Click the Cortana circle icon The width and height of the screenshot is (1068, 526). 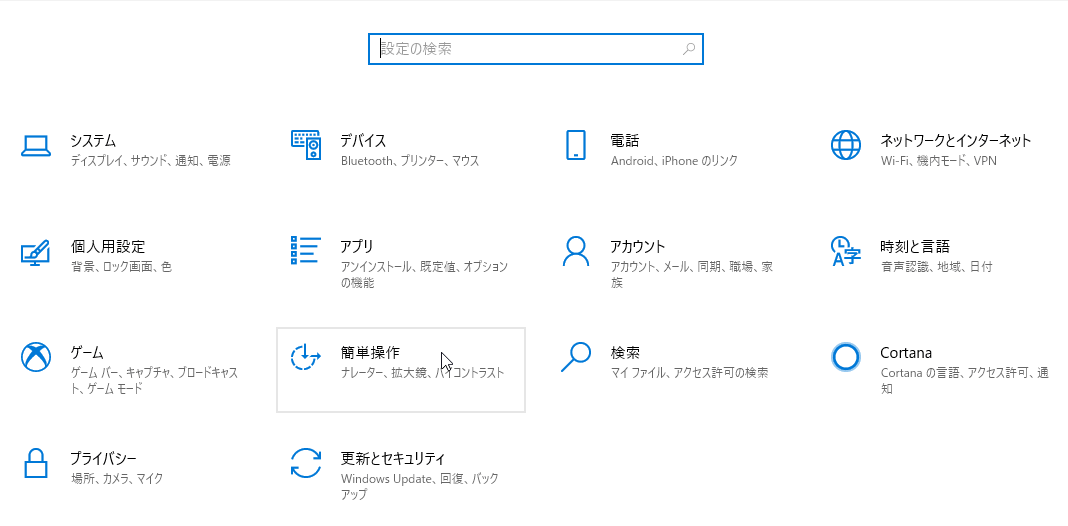coord(846,357)
